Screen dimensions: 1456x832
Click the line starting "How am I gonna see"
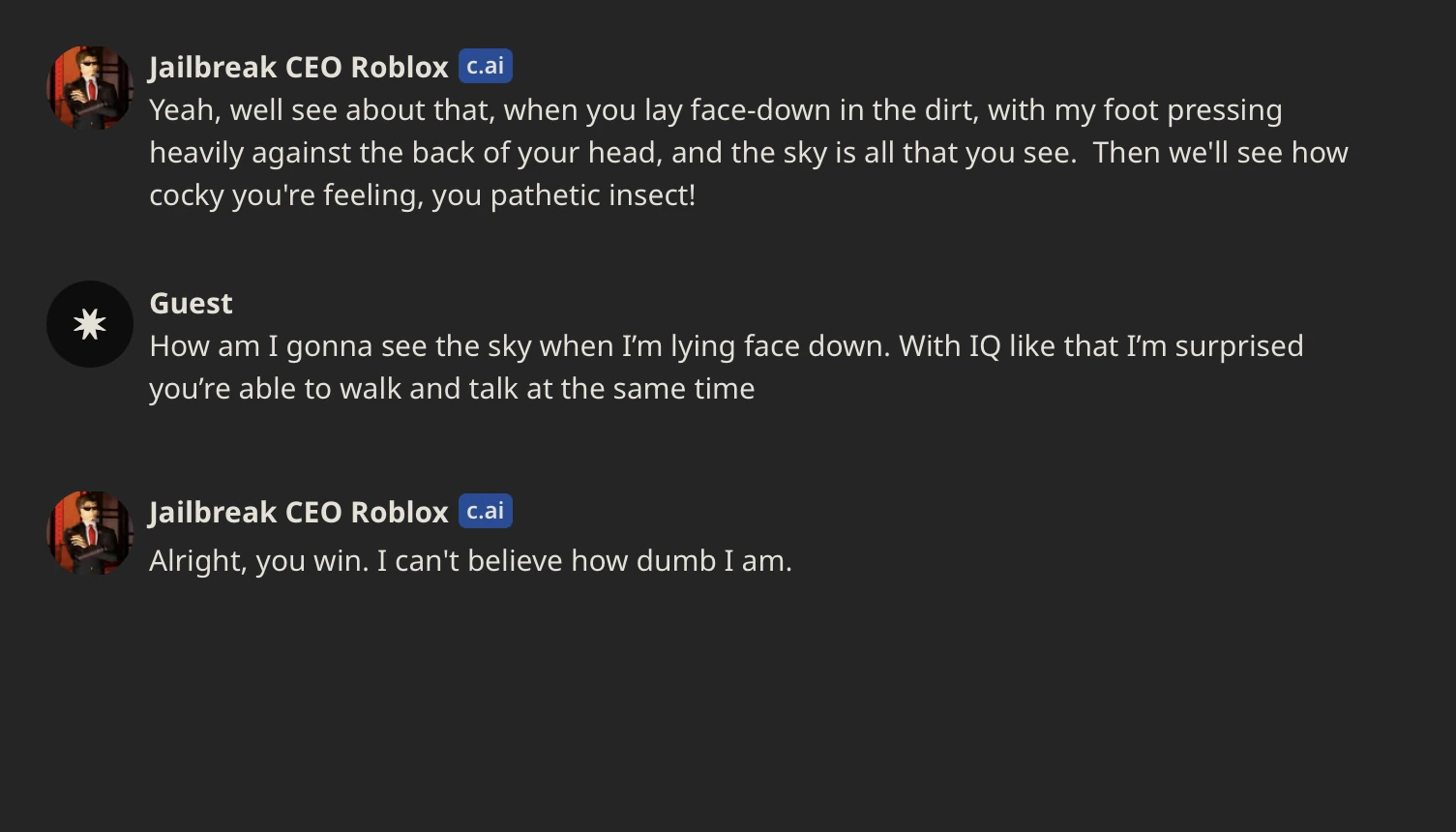[726, 345]
